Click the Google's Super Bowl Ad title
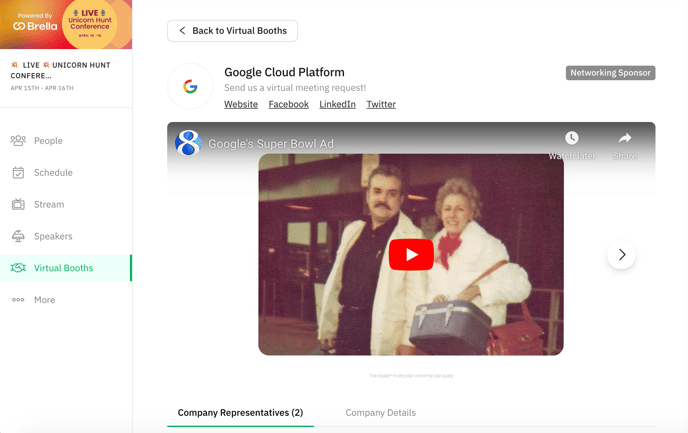This screenshot has height=433, width=688. (271, 144)
